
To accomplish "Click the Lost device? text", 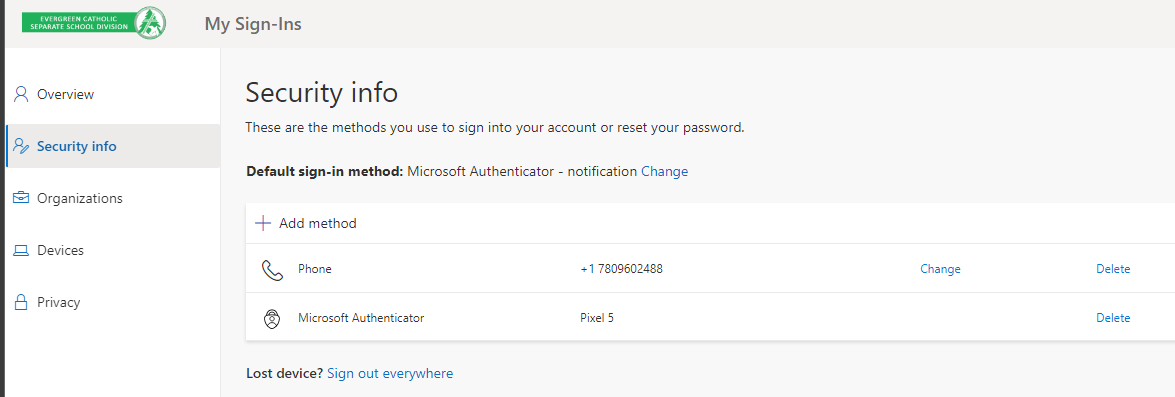I will 285,373.
